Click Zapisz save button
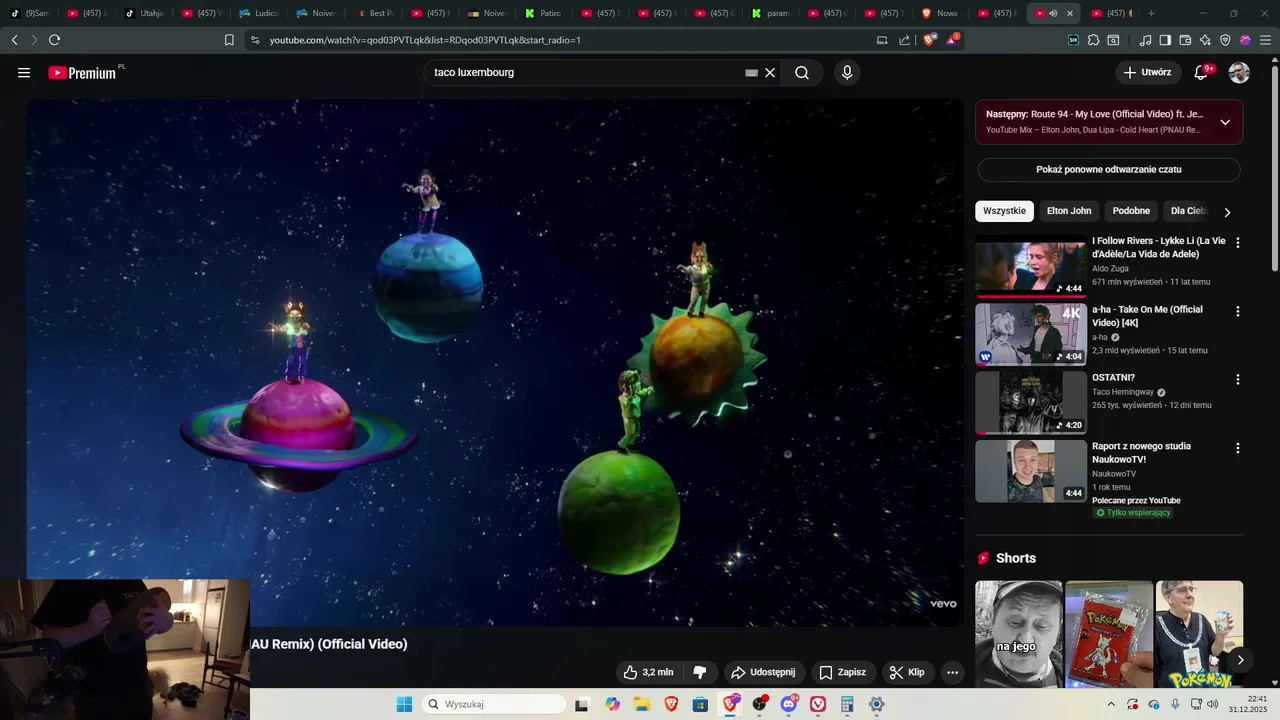Screen dimensions: 1280x720 [x=843, y=672]
